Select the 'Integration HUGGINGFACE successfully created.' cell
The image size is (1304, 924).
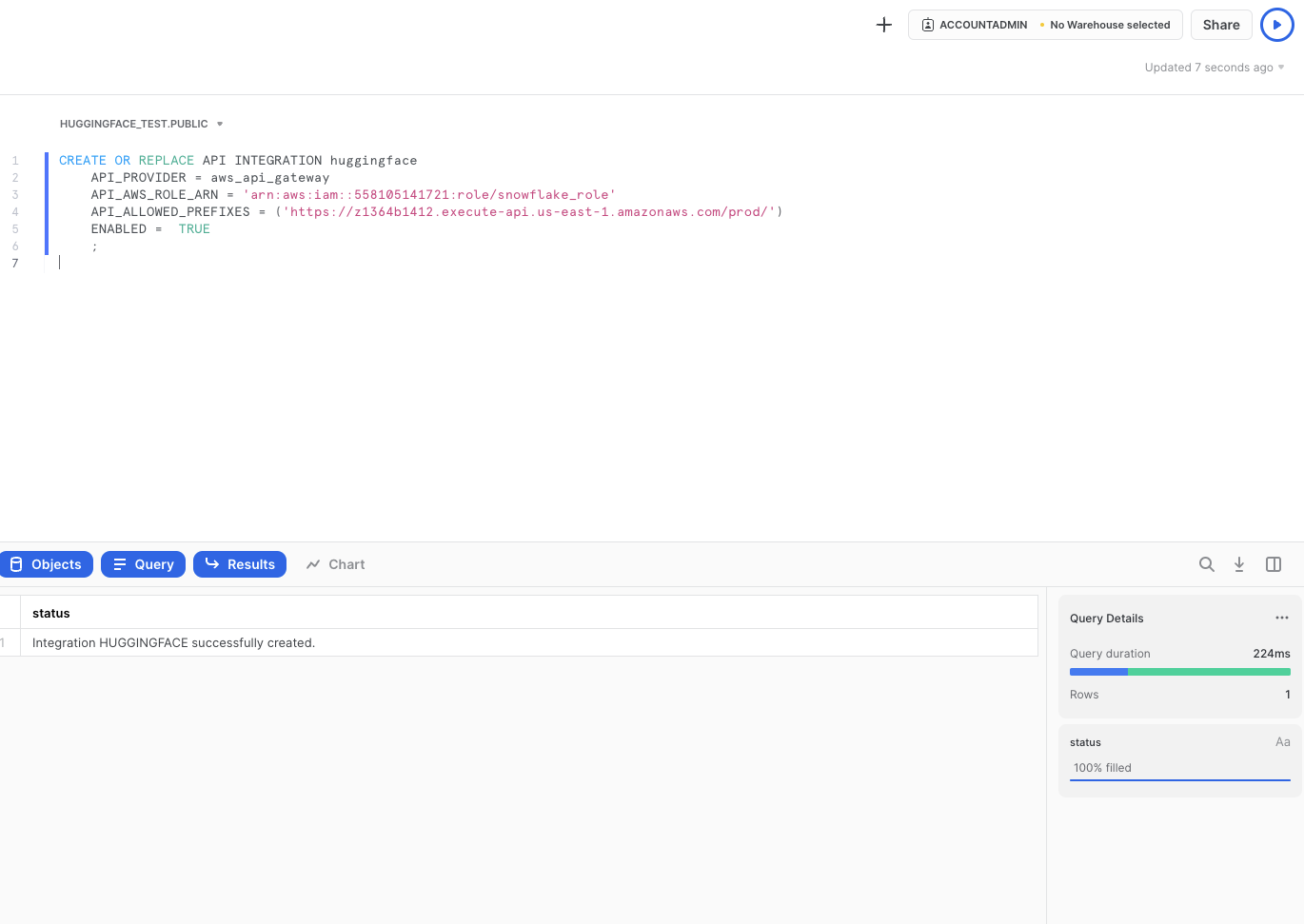pyautogui.click(x=529, y=642)
